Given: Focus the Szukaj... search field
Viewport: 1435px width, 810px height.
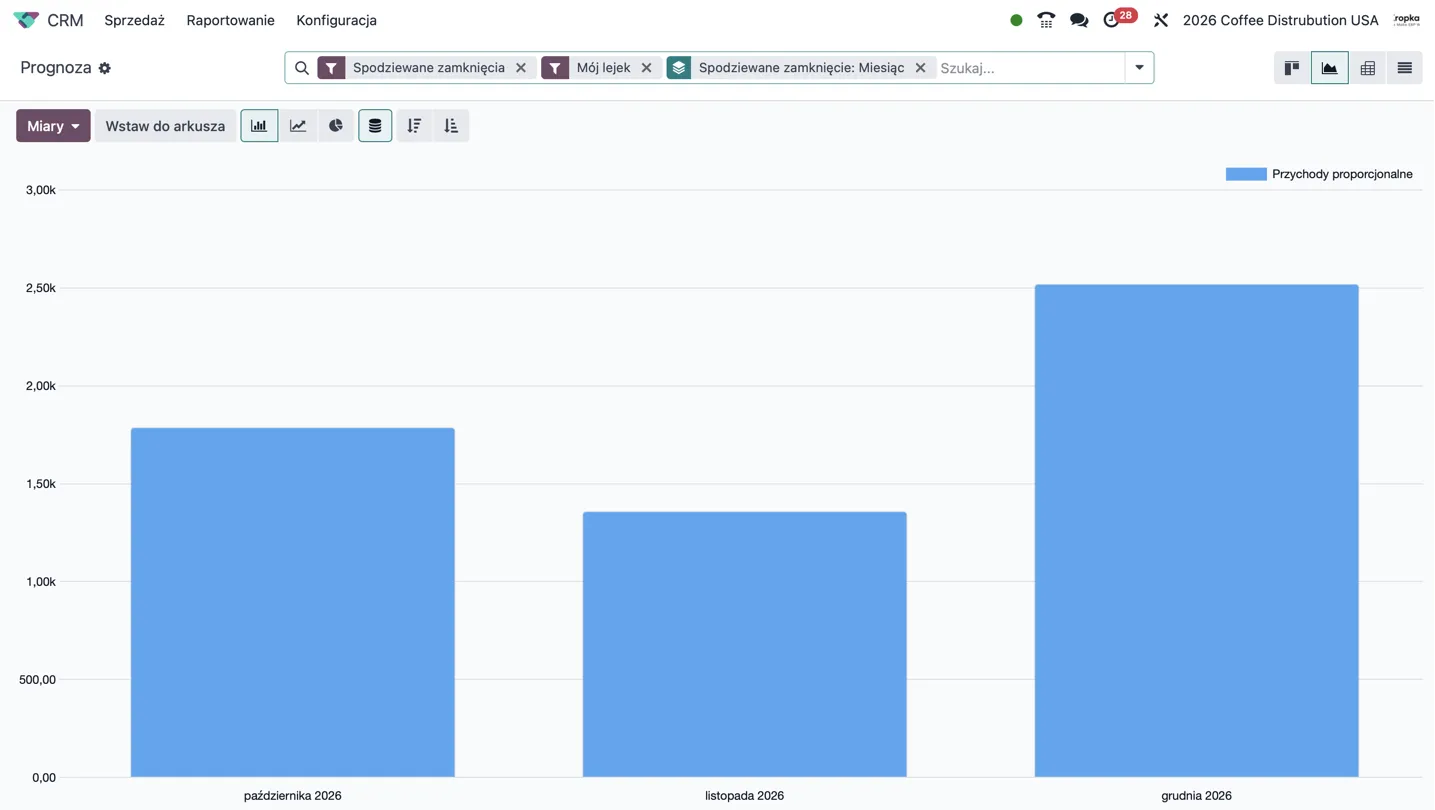Looking at the screenshot, I should pos(1030,68).
